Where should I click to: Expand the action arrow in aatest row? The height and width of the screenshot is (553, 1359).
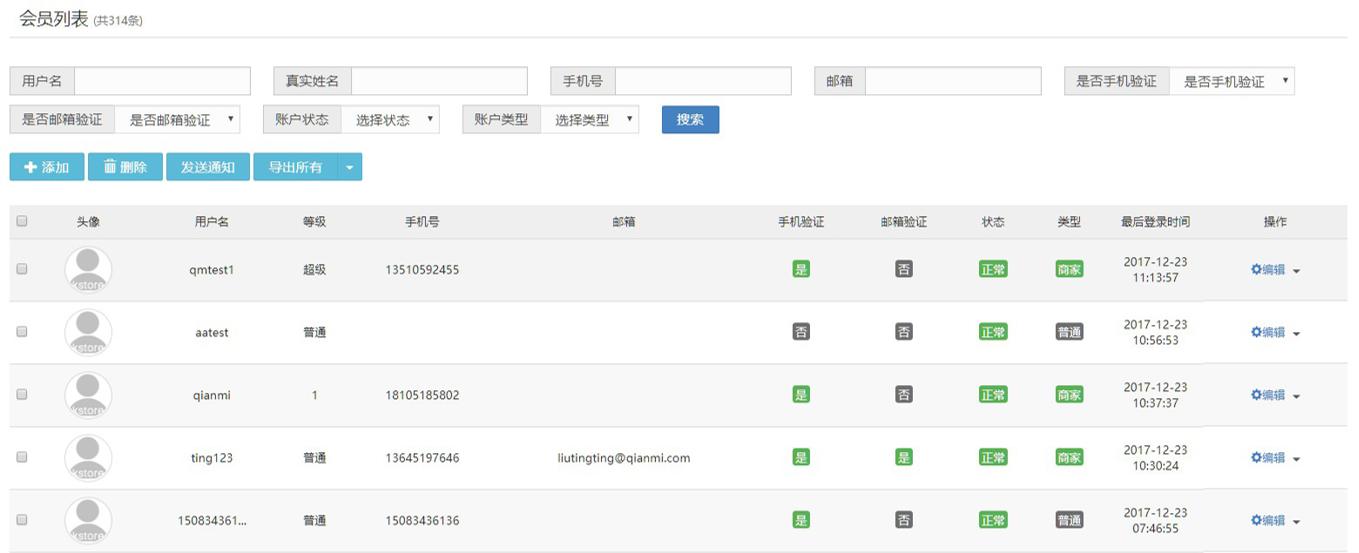pyautogui.click(x=1296, y=334)
